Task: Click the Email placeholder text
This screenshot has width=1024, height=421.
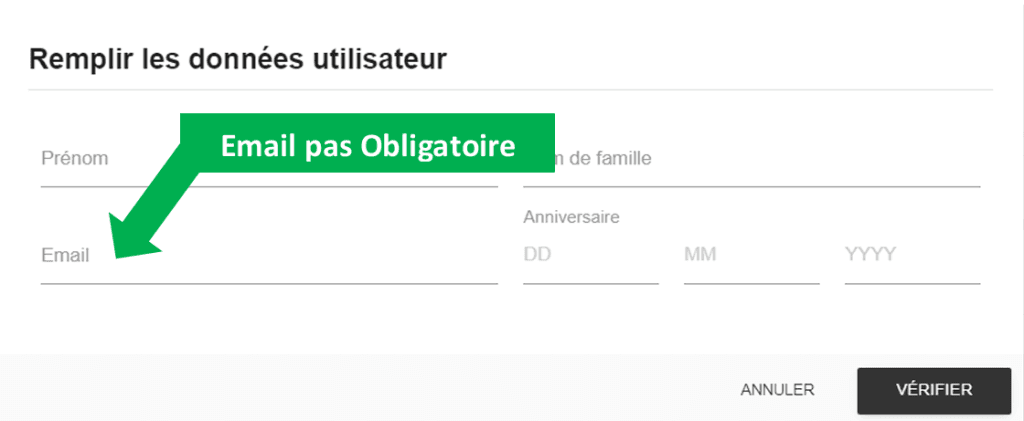Action: click(65, 256)
